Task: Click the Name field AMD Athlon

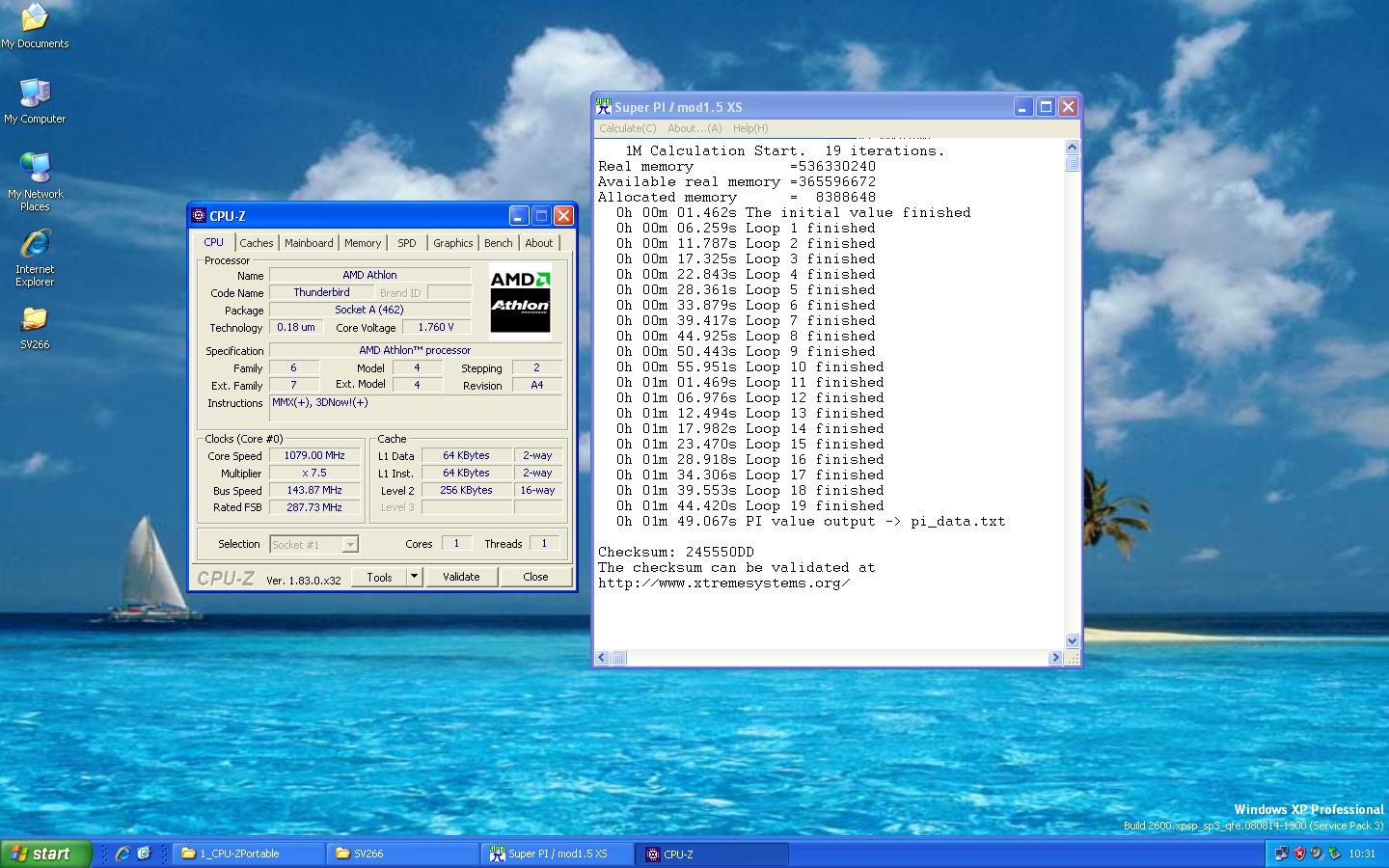Action: pos(369,275)
